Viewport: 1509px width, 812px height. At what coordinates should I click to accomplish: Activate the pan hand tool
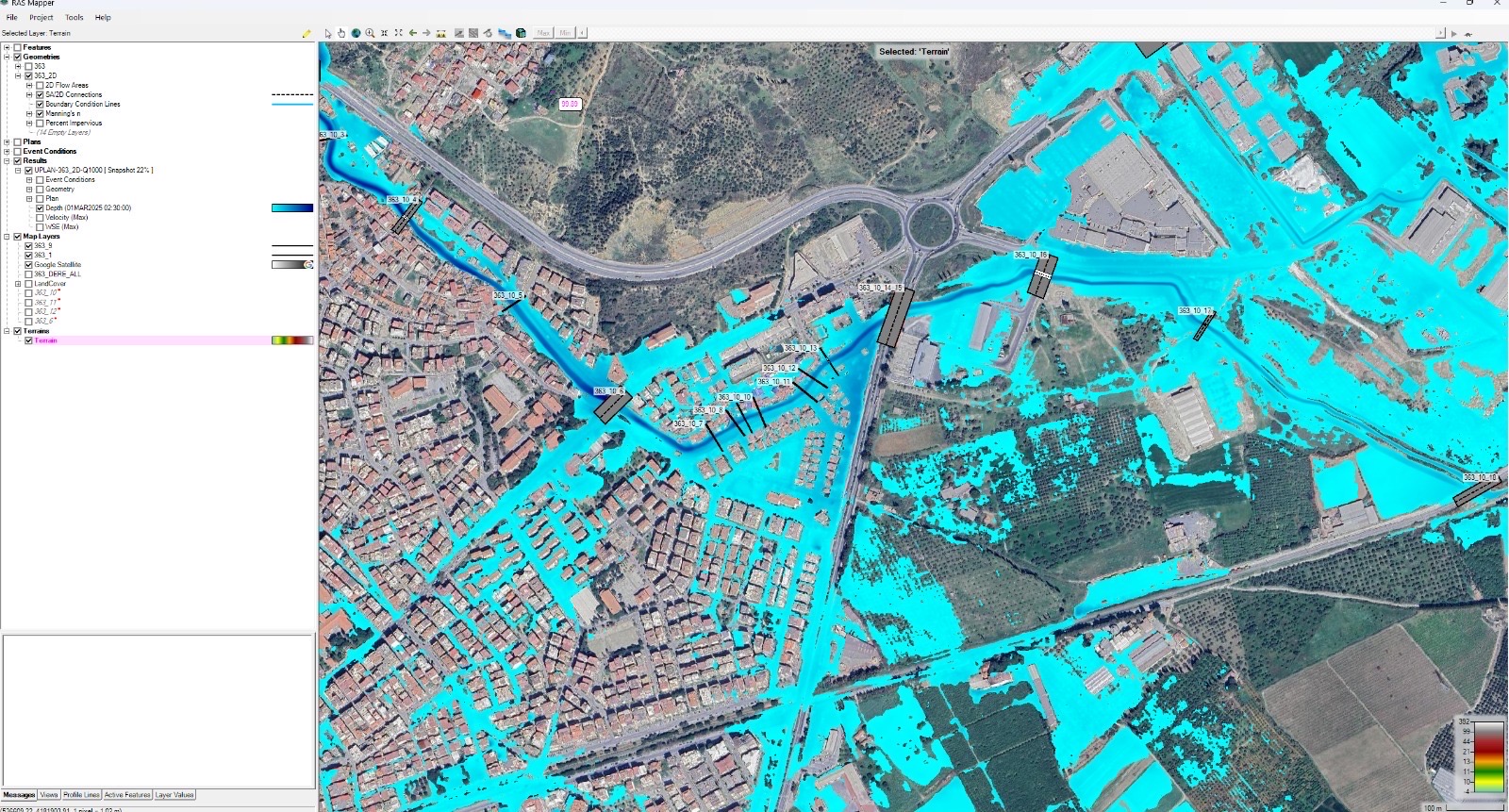point(341,33)
